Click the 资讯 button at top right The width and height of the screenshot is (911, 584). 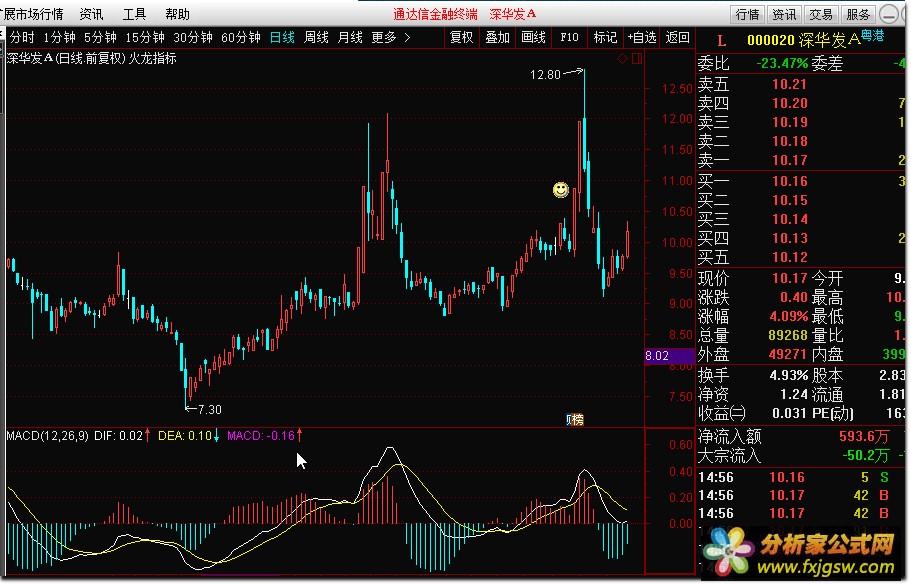click(x=784, y=15)
